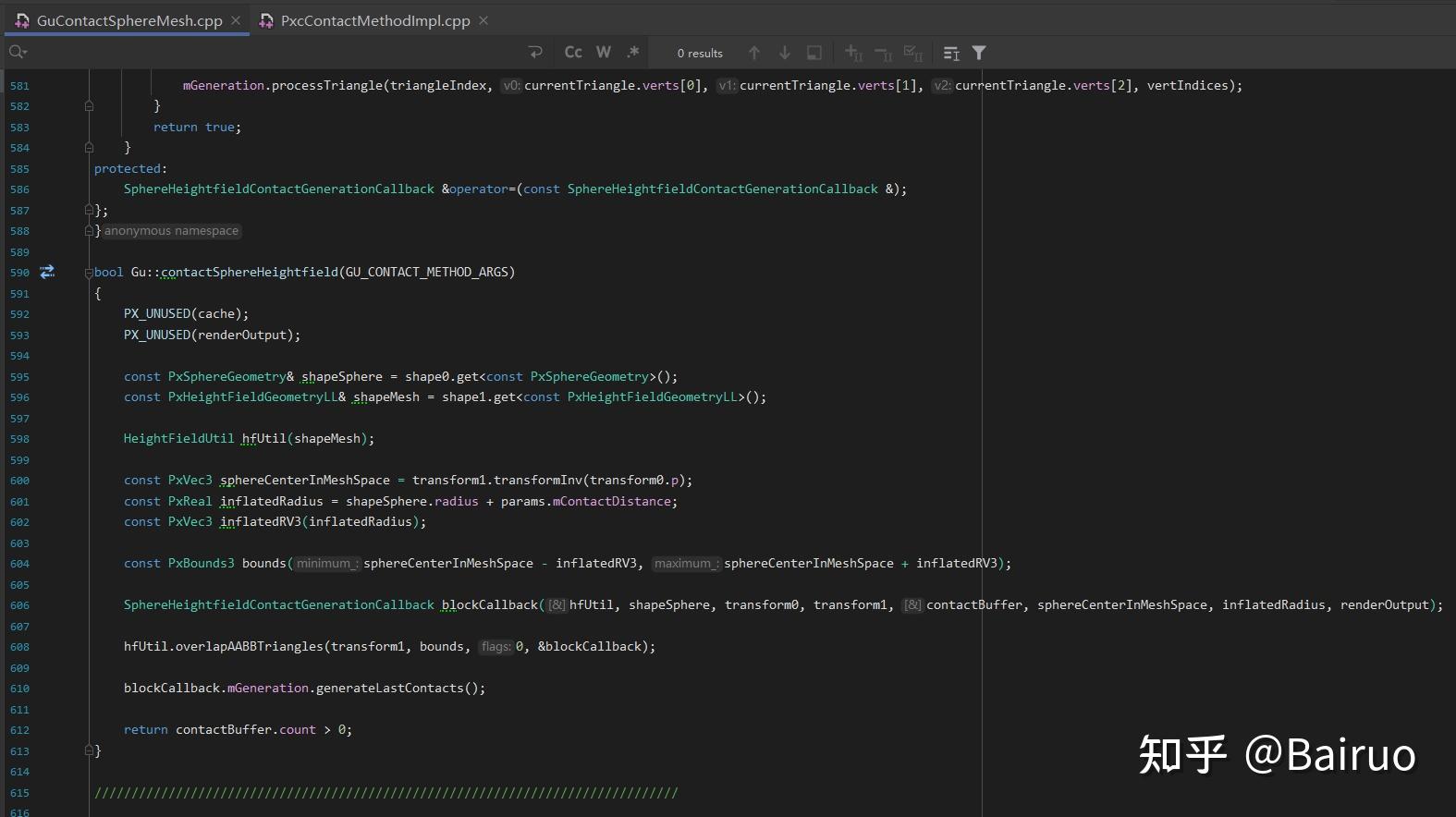The image size is (1456, 817).
Task: Click the overlapAABBTriangles method call
Action: click(250, 647)
